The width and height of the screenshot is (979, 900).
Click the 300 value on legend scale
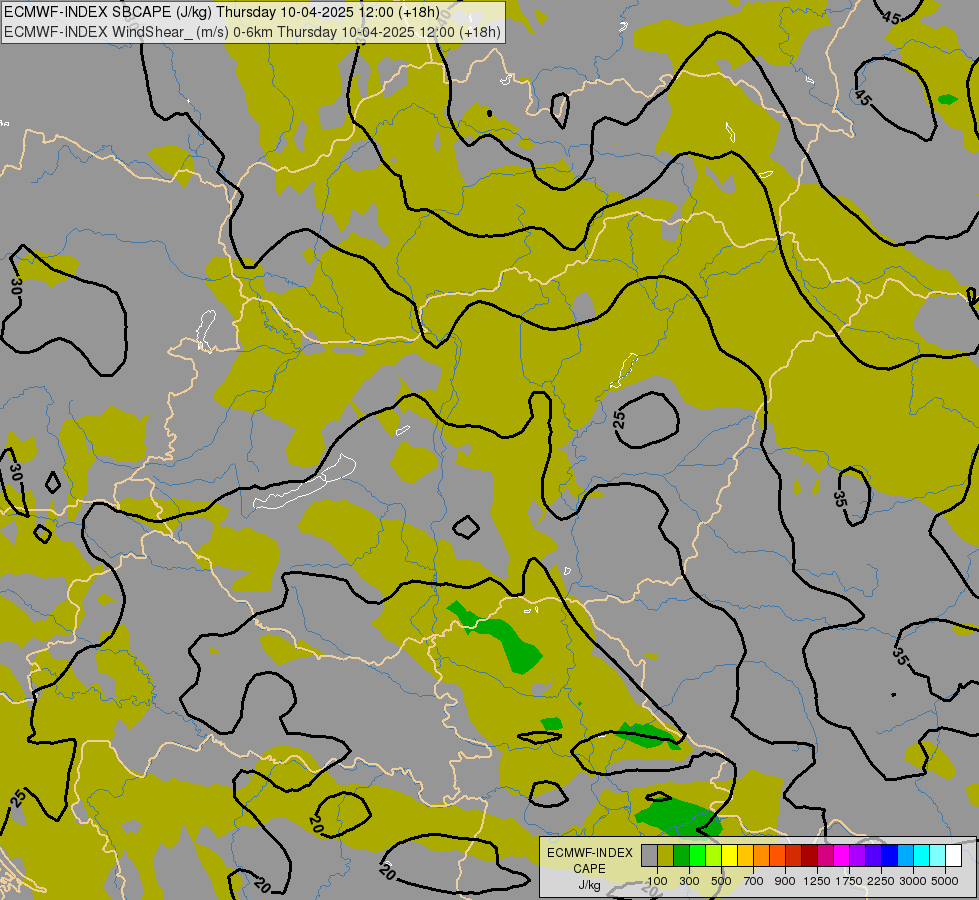tap(689, 881)
